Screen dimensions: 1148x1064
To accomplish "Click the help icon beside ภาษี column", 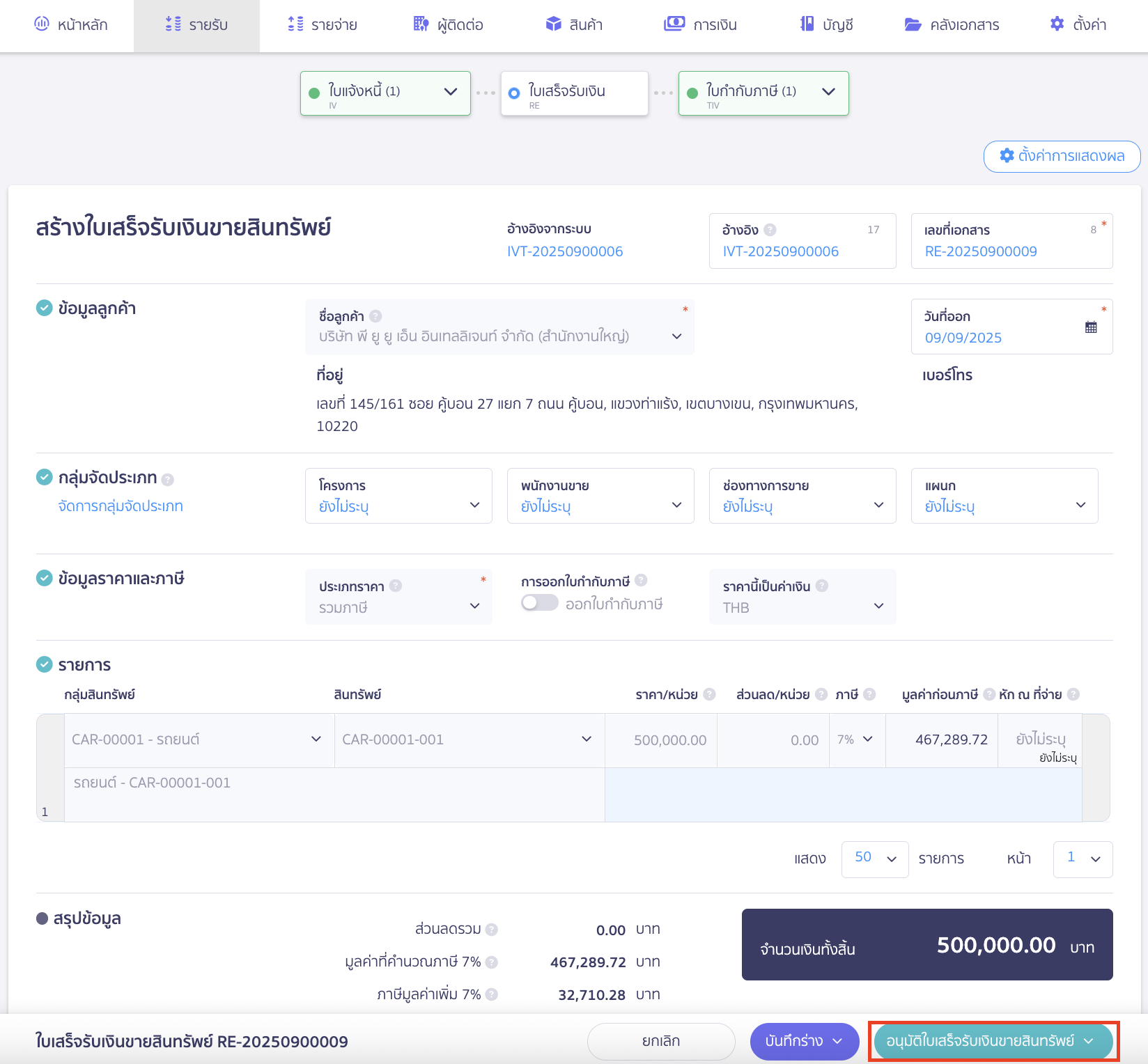I will [869, 694].
